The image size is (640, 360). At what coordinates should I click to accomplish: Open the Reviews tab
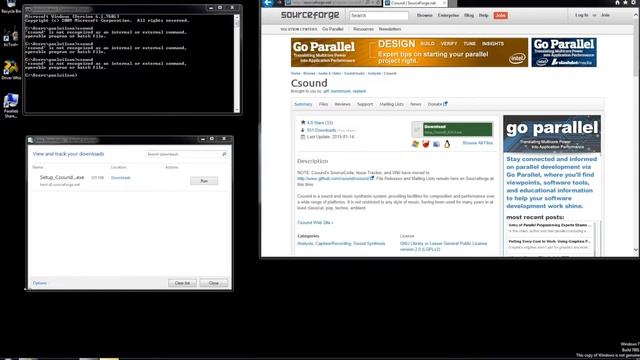coord(342,104)
